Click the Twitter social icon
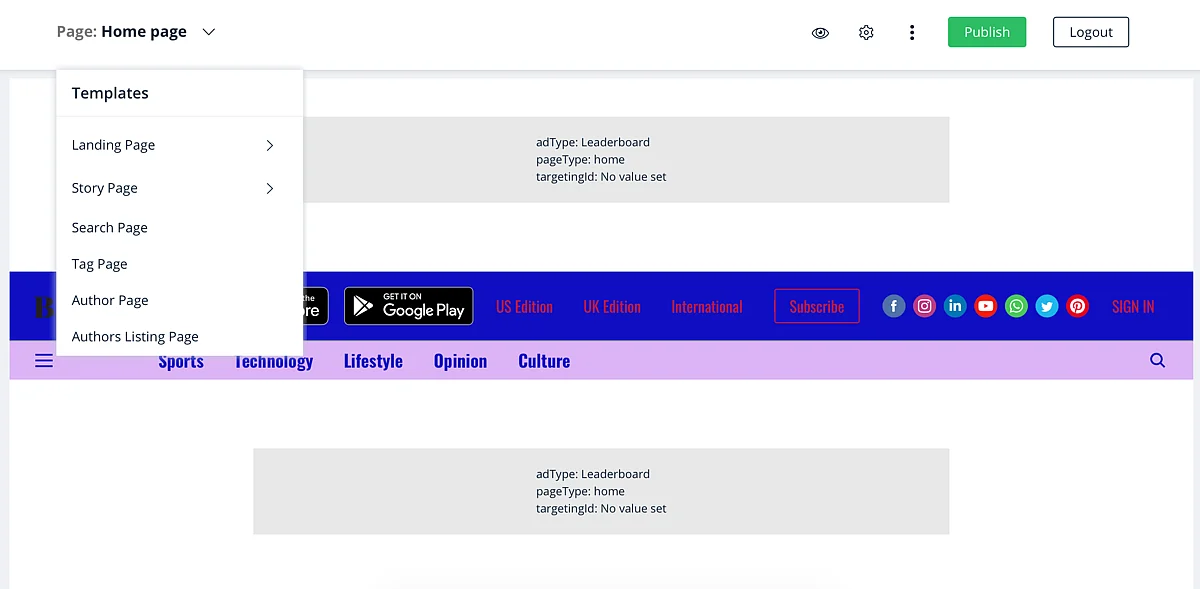The width and height of the screenshot is (1200, 589). click(x=1047, y=306)
